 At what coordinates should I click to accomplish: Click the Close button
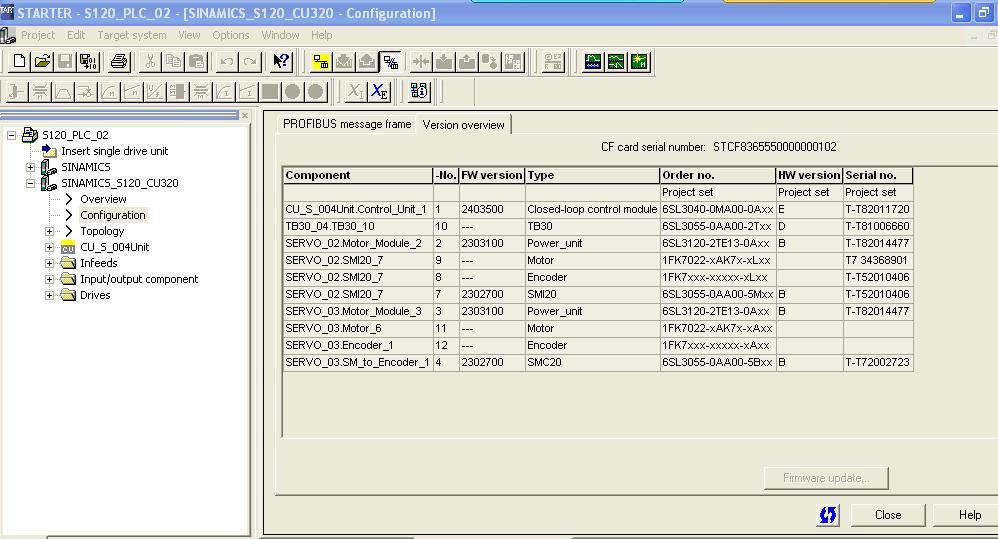[888, 515]
